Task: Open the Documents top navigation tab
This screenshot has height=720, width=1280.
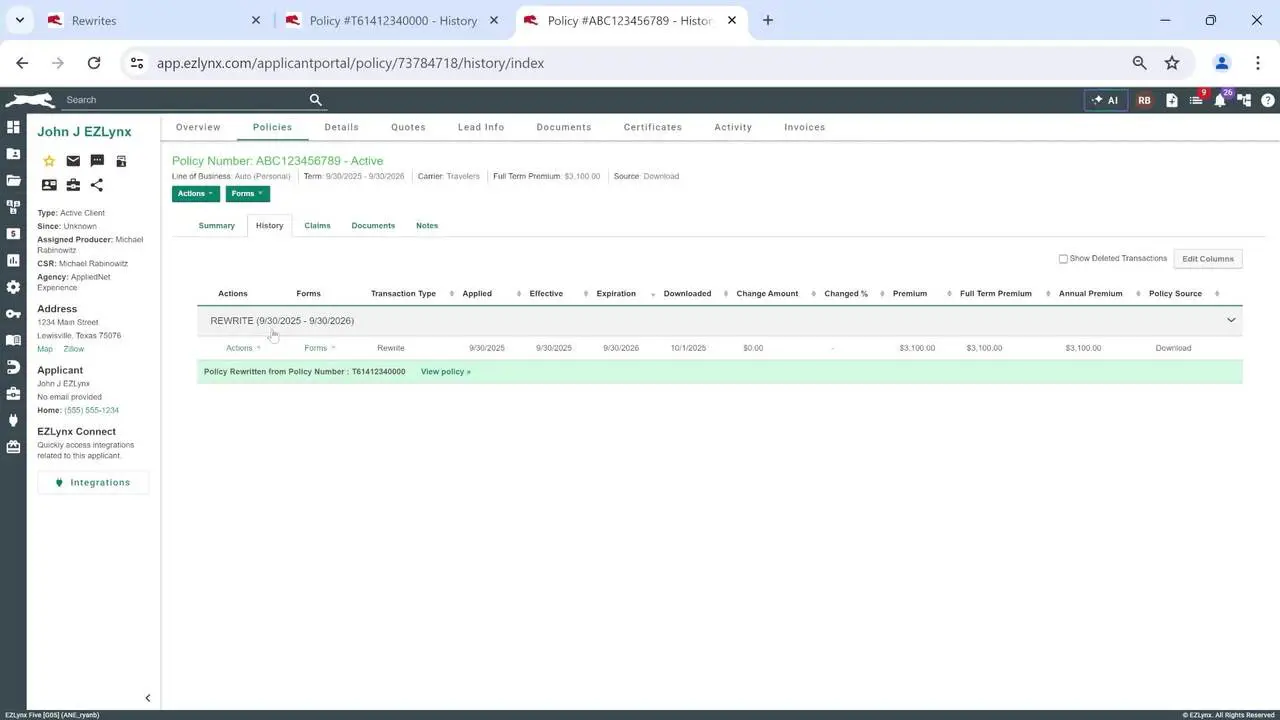Action: (x=563, y=127)
